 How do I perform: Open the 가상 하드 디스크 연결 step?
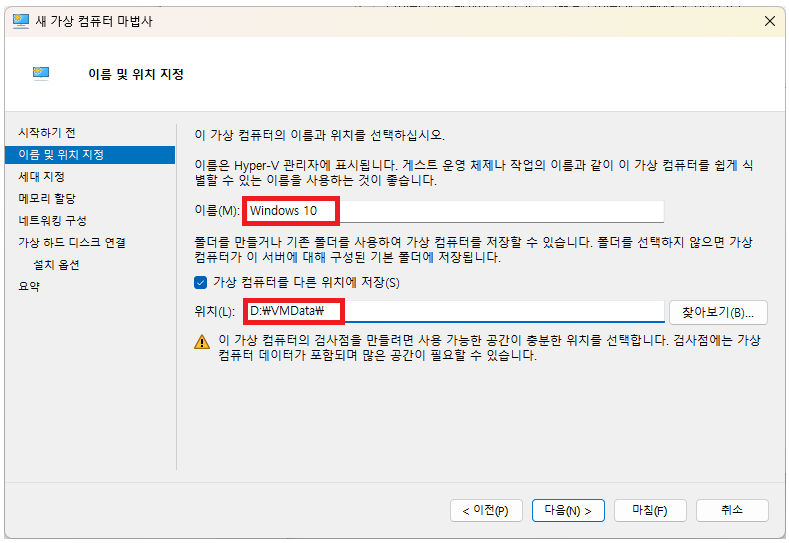click(x=72, y=243)
